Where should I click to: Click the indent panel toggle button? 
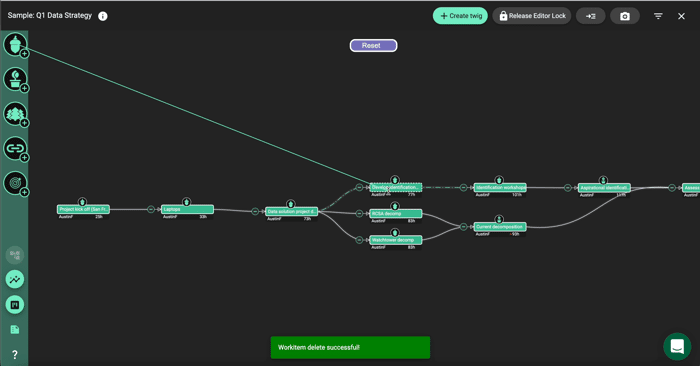pos(591,16)
